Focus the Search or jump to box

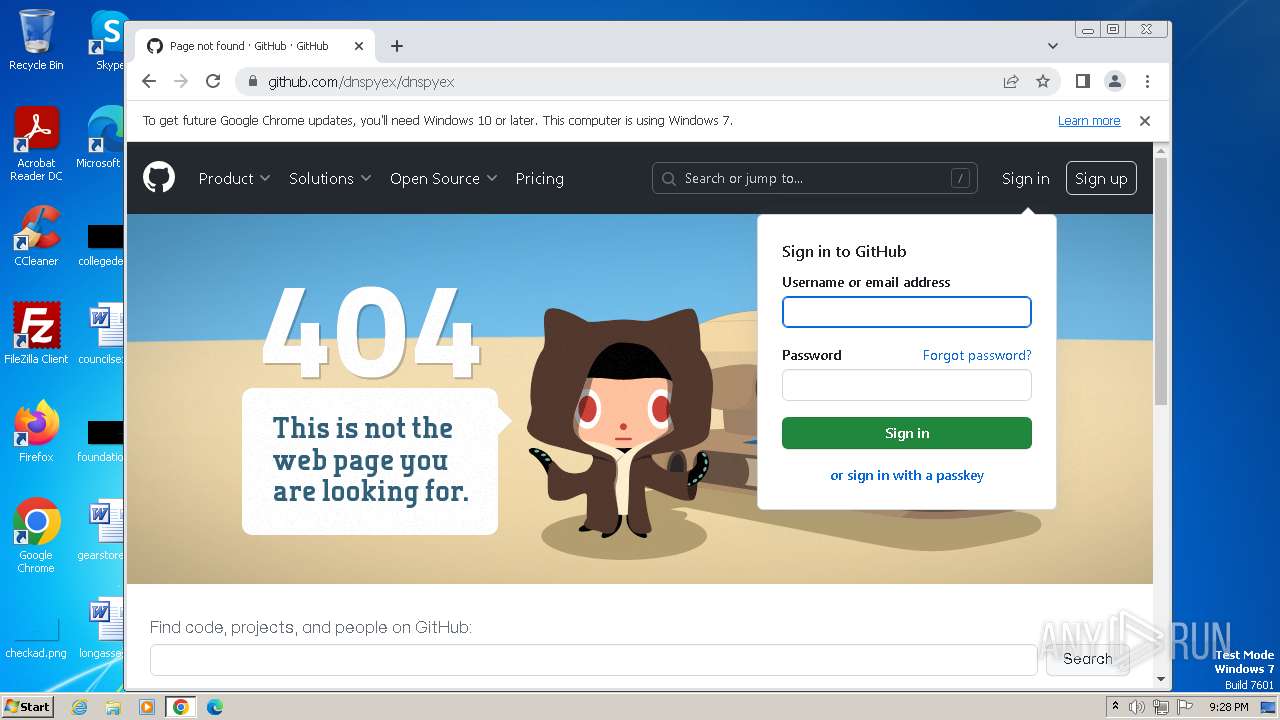(814, 178)
